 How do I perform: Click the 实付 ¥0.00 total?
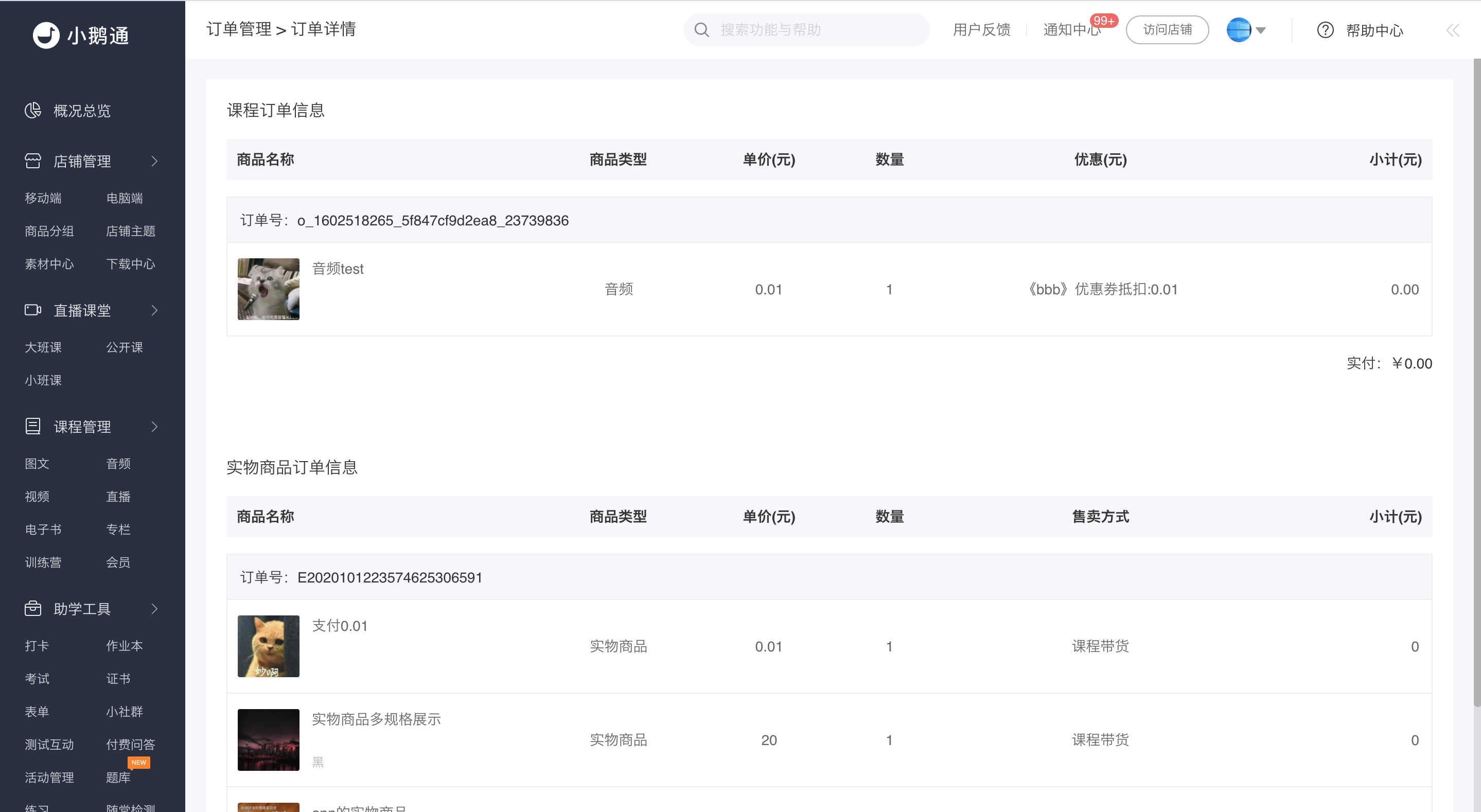pyautogui.click(x=1389, y=363)
